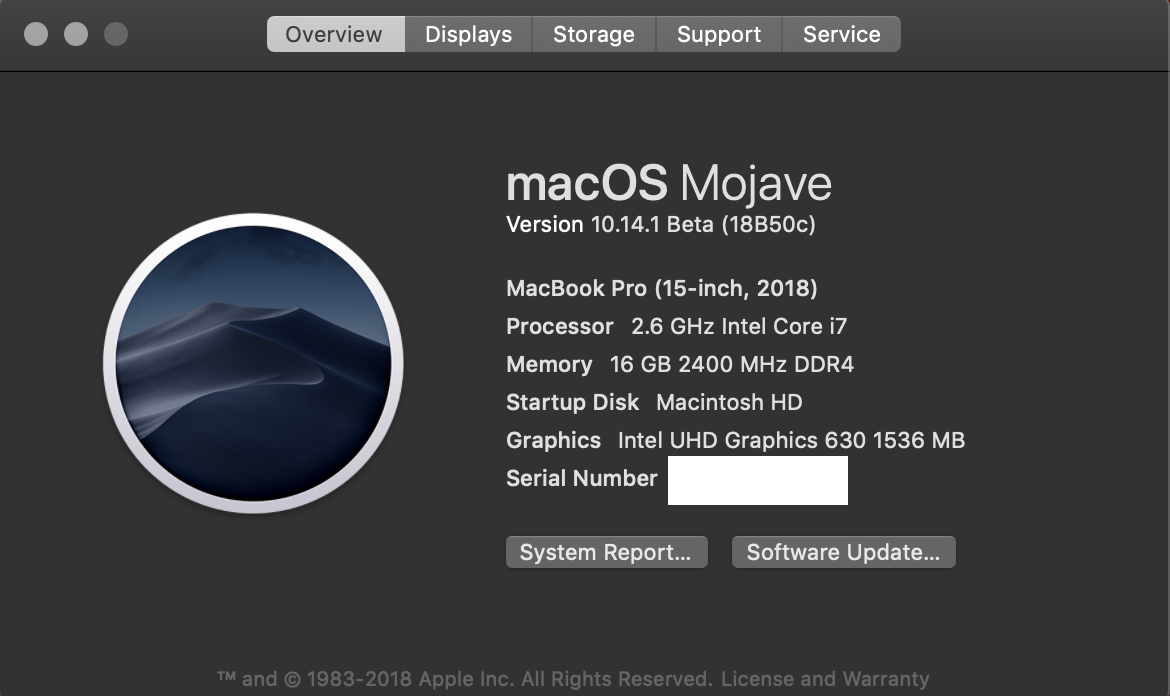Click the Serial Number field box

757,480
